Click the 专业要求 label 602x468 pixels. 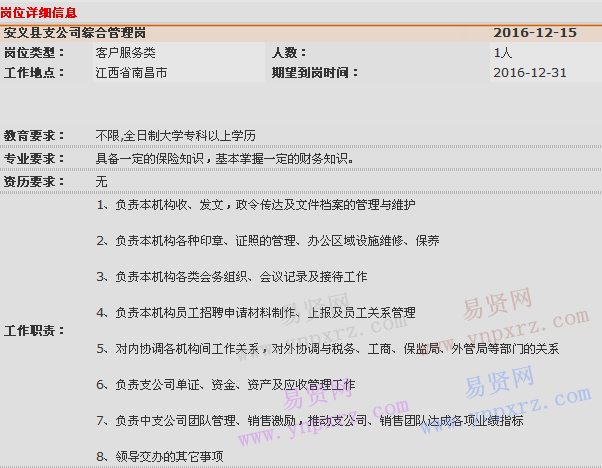(33, 159)
